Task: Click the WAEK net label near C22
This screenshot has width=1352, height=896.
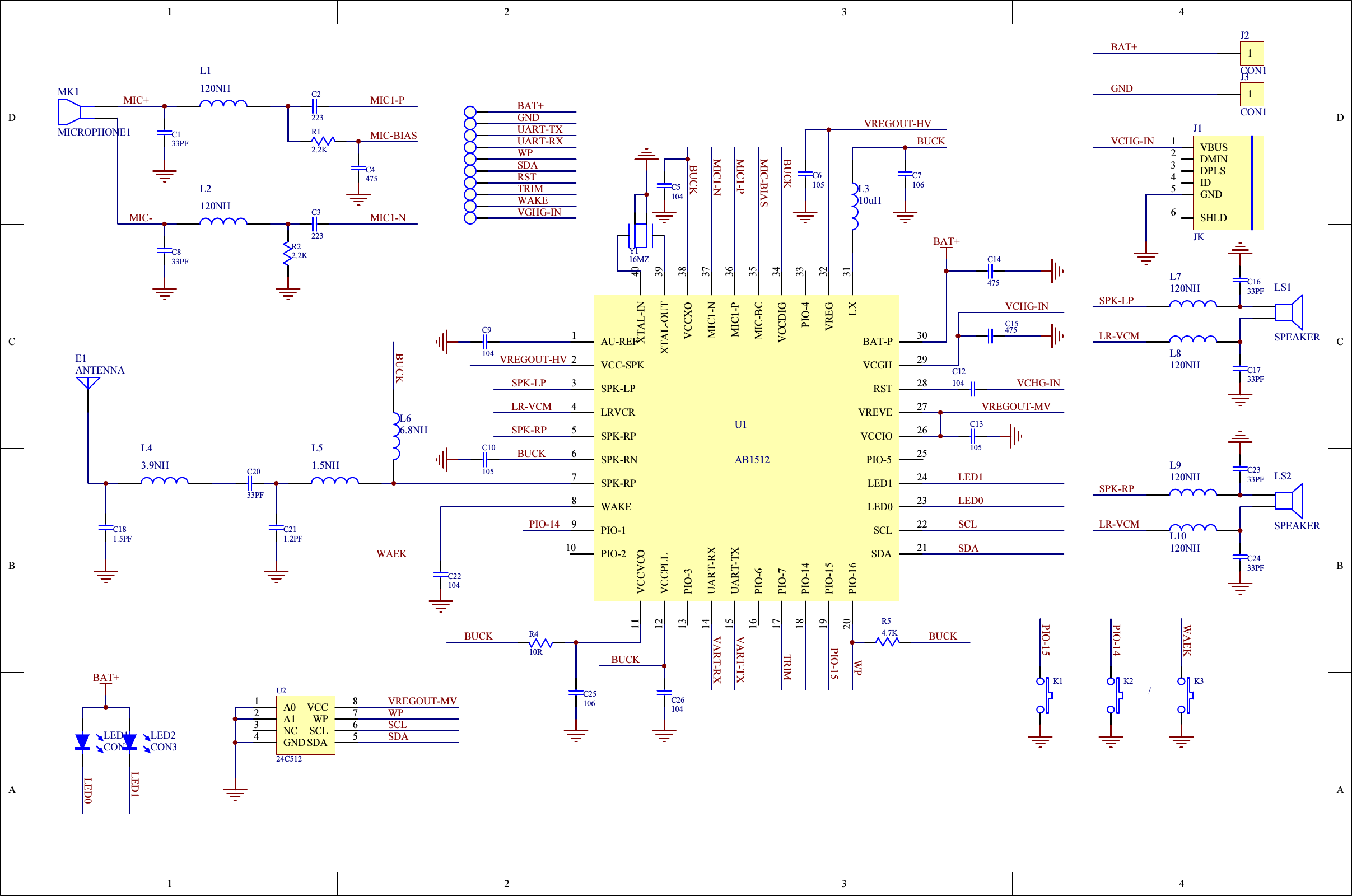Action: (391, 554)
